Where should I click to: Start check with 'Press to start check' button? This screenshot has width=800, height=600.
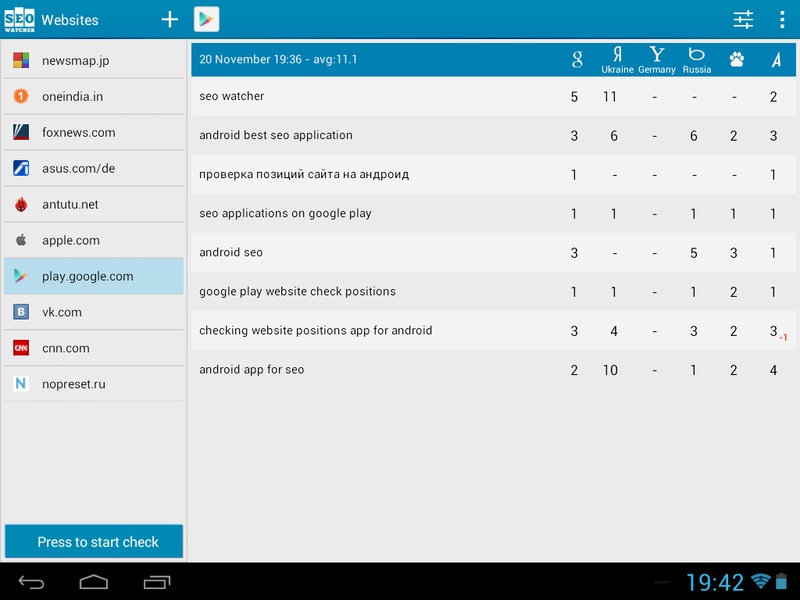pos(94,541)
